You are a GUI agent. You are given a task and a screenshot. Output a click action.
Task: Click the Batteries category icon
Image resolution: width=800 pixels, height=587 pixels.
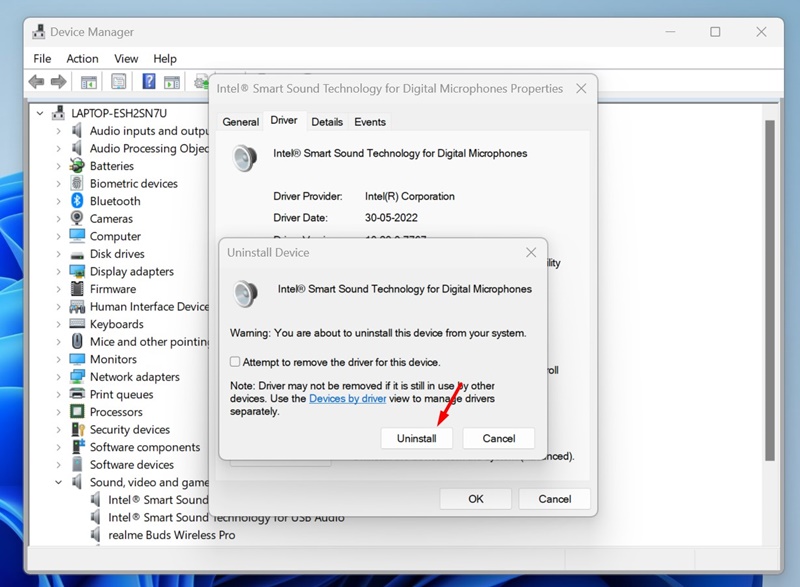[x=77, y=166]
